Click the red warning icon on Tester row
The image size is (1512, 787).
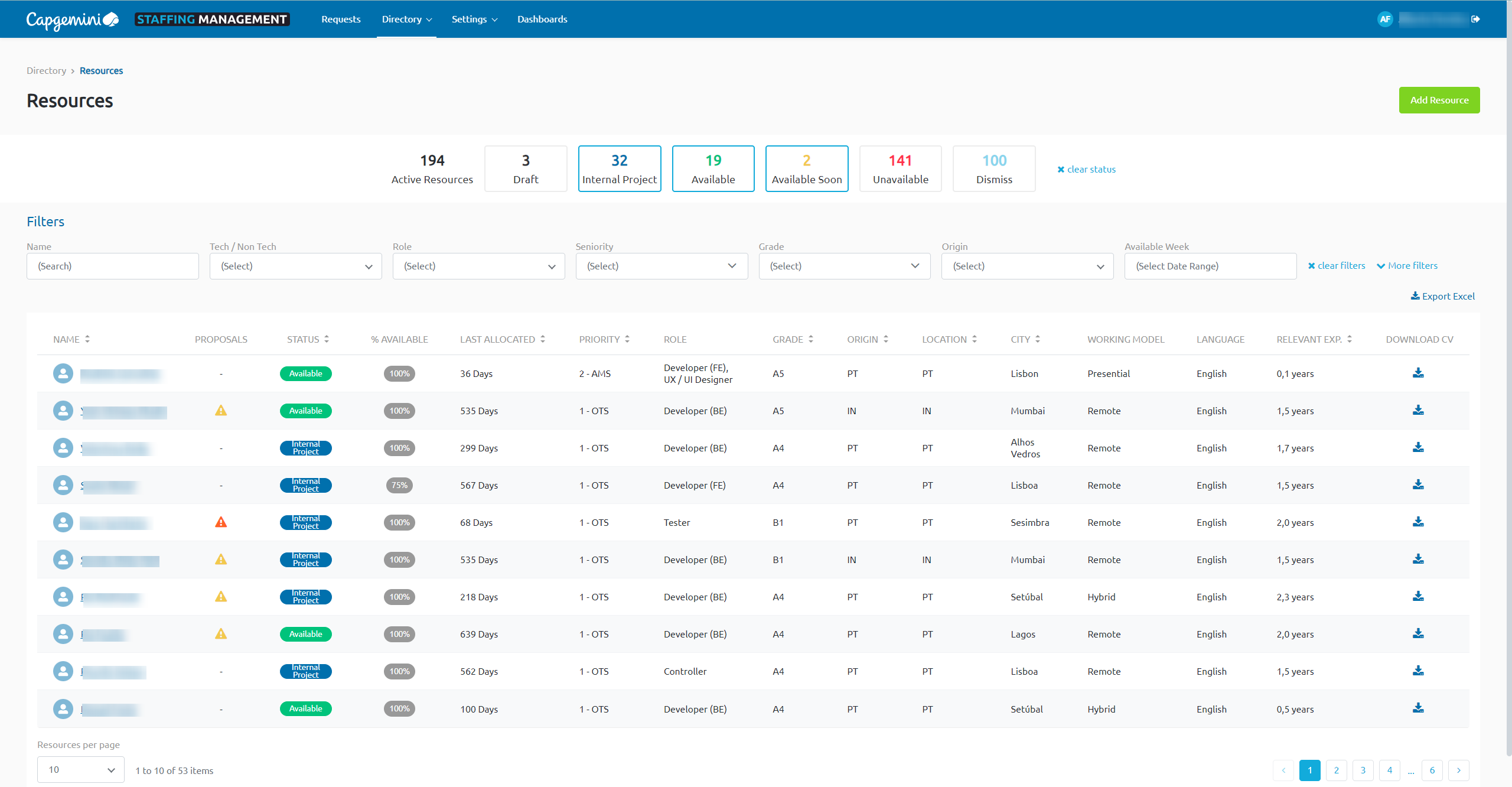[x=221, y=522]
